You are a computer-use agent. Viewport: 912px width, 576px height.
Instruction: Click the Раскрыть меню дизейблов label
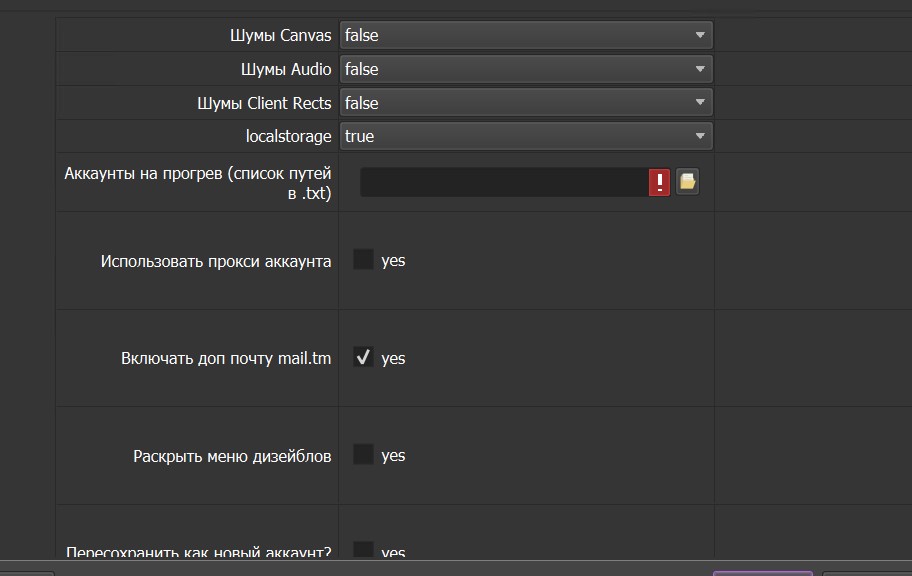tap(232, 456)
